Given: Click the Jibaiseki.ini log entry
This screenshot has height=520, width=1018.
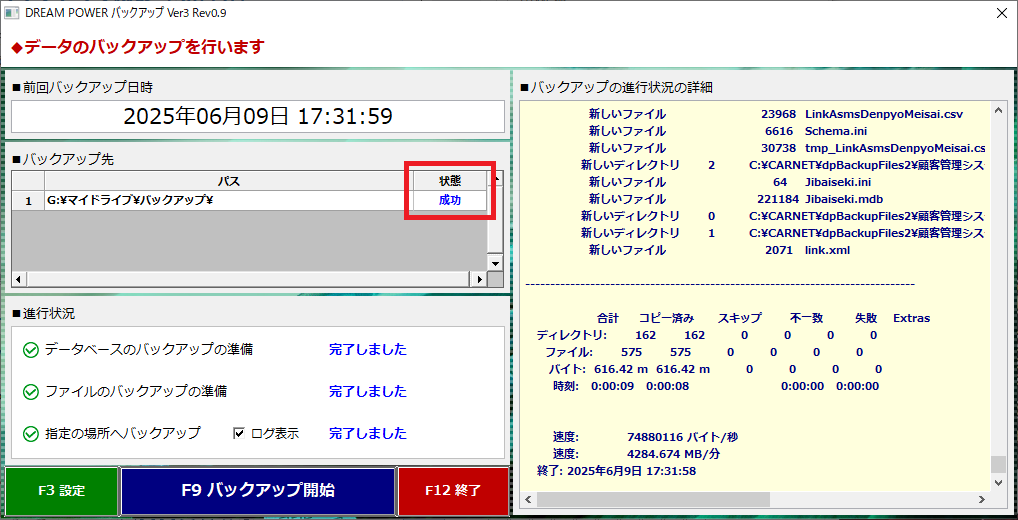Looking at the screenshot, I should tap(838, 182).
